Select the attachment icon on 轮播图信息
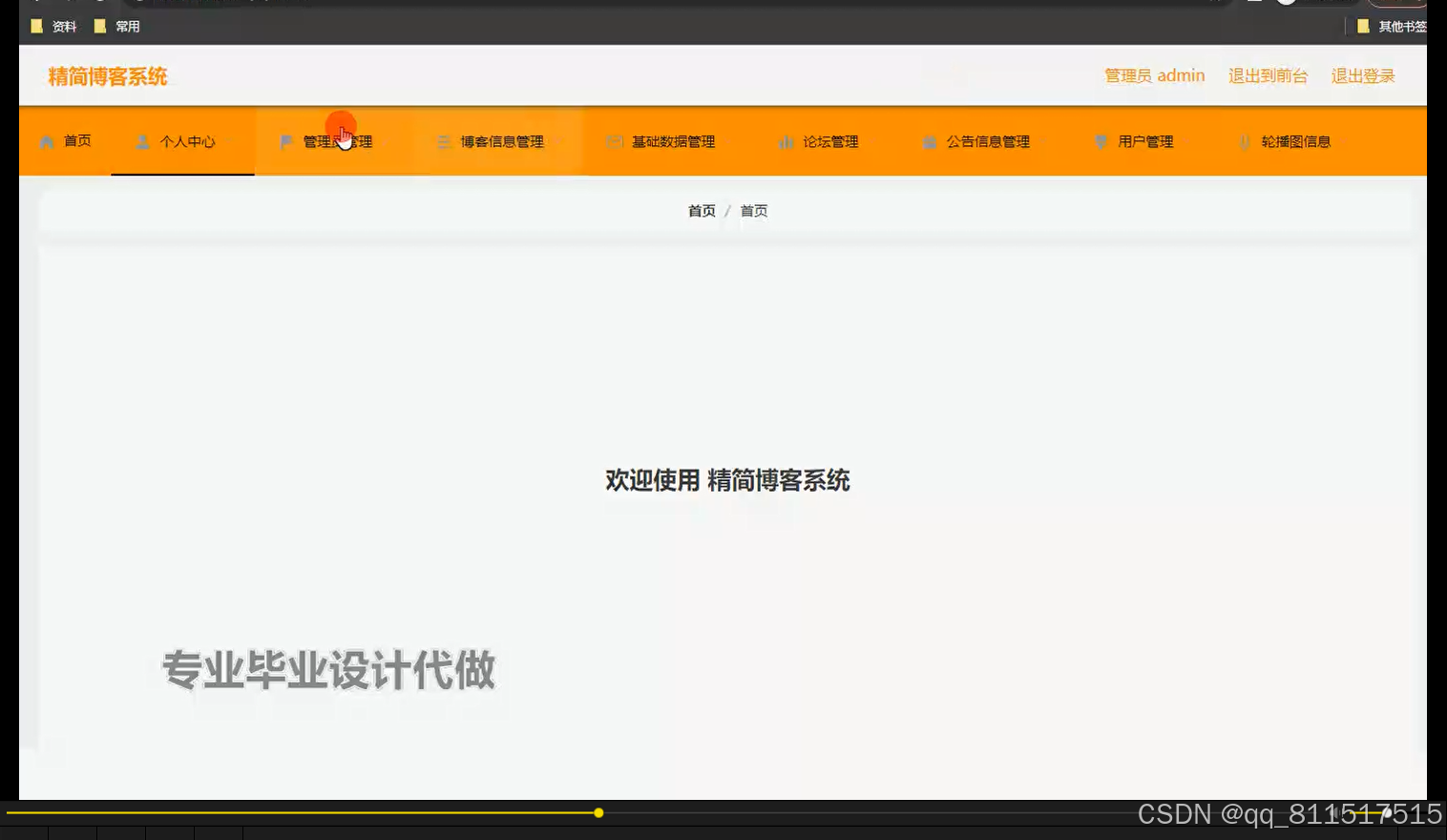This screenshot has height=840, width=1447. pos(1246,141)
